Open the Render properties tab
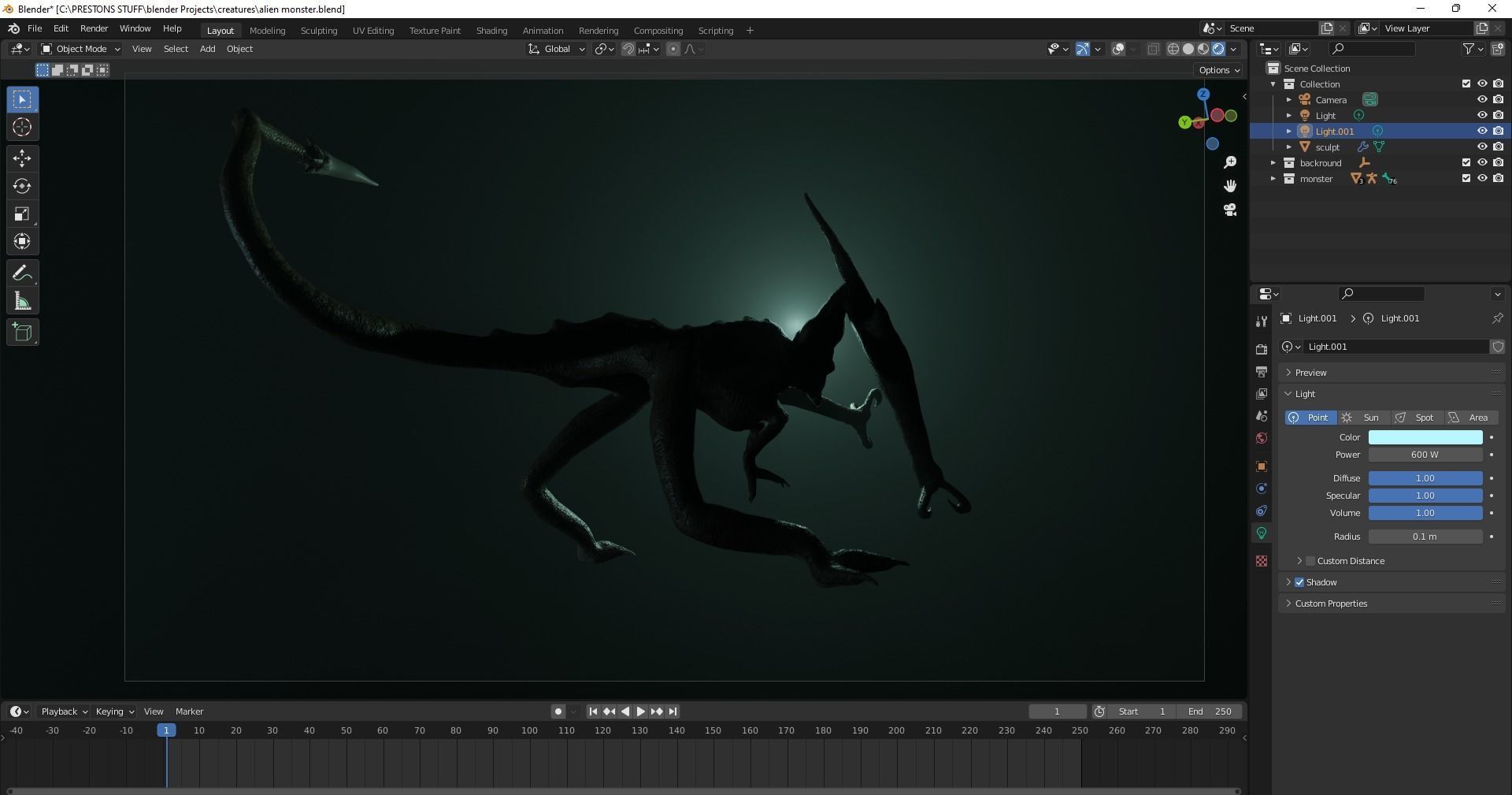Image resolution: width=1512 pixels, height=795 pixels. (x=1262, y=349)
